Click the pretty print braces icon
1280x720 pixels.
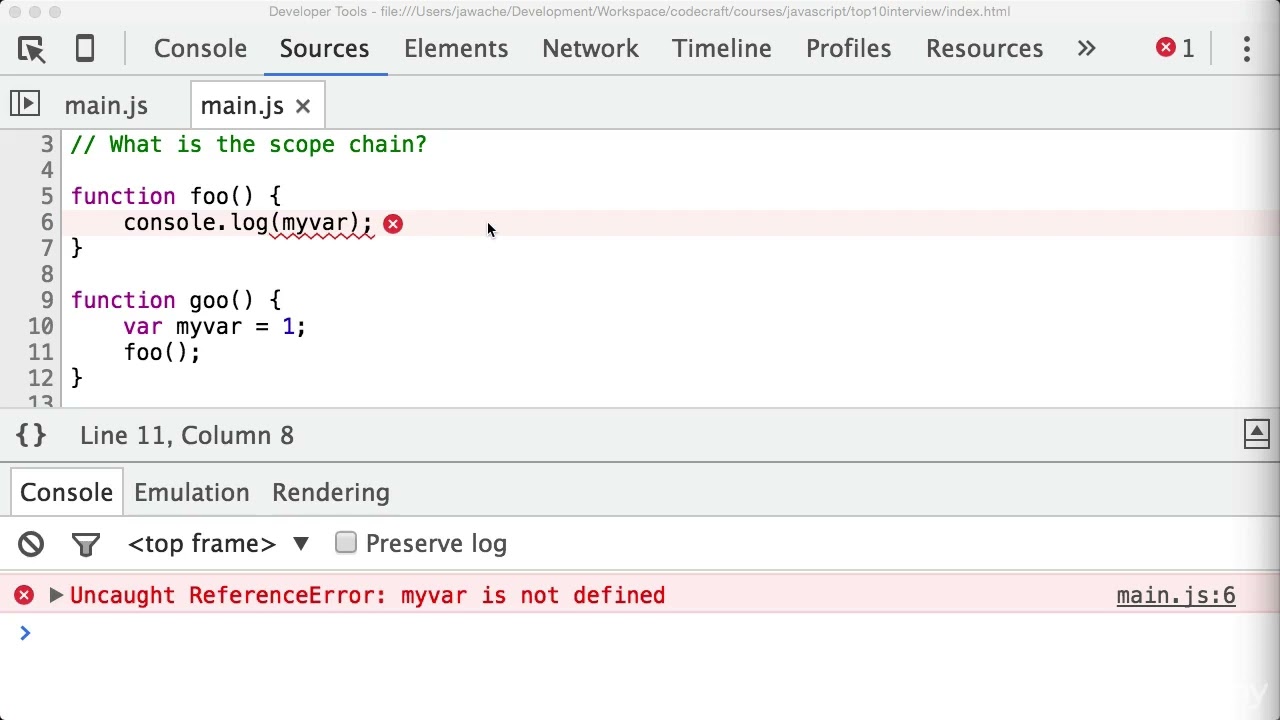tap(31, 435)
